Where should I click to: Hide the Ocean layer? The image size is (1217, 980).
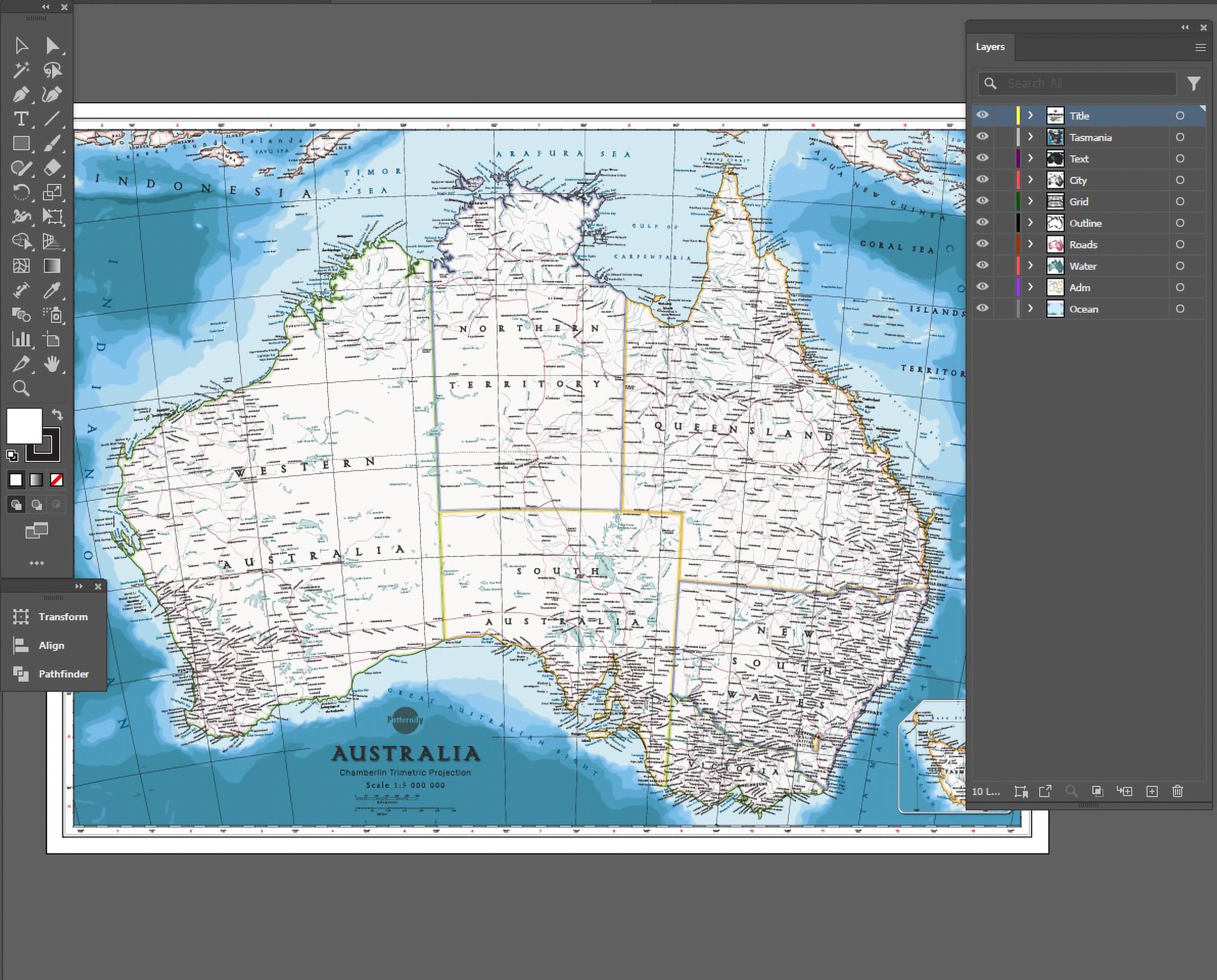pyautogui.click(x=983, y=308)
